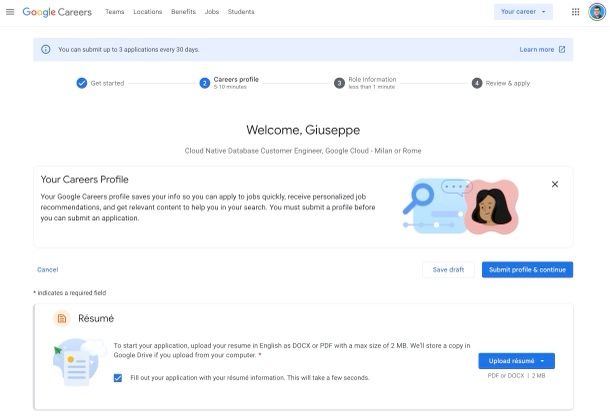Open the Upload résumé dropdown button
This screenshot has width=610, height=417.
pos(516,361)
